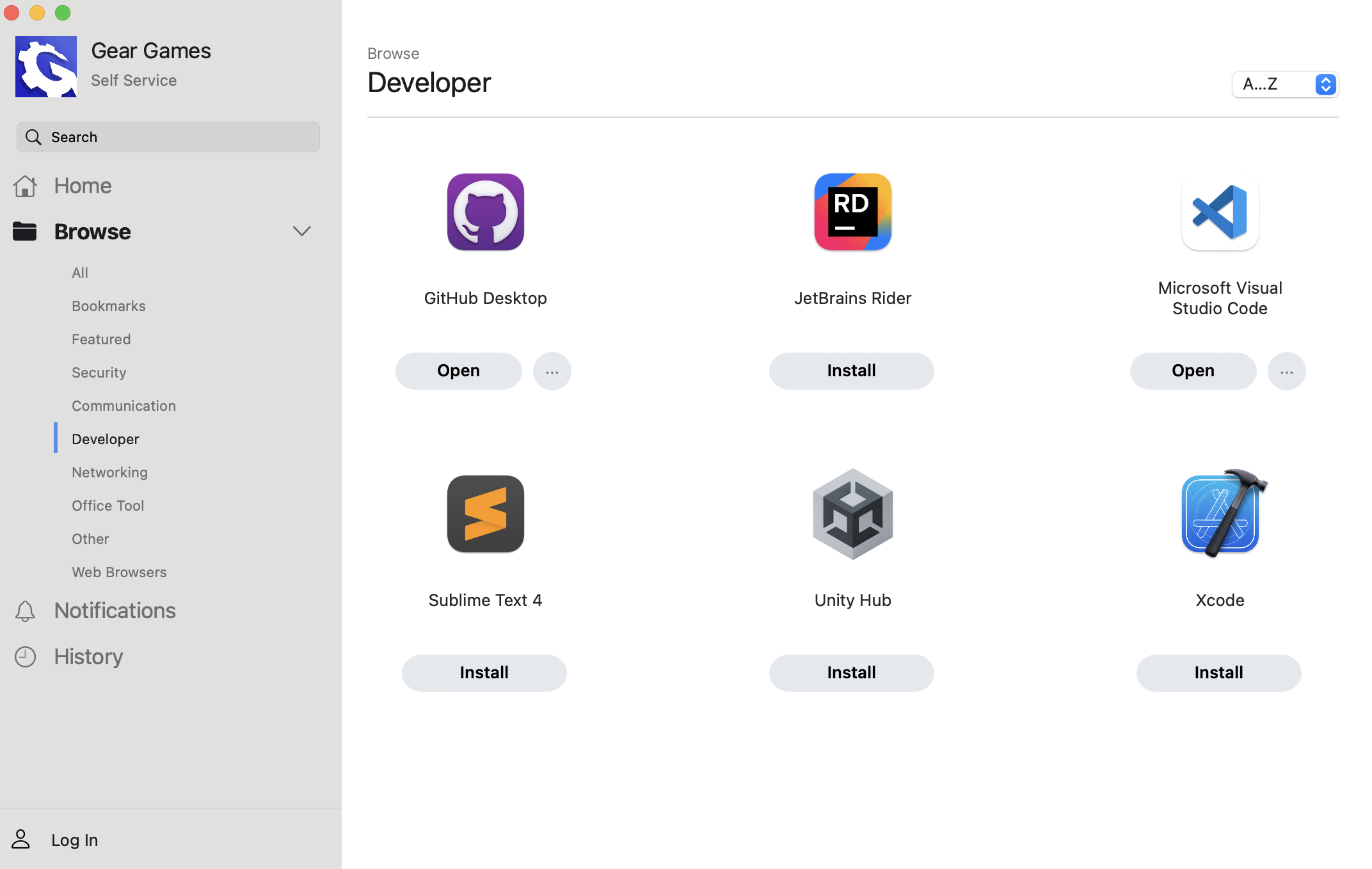Click the Sublime Text 4 icon
The width and height of the screenshot is (1372, 869).
(485, 514)
